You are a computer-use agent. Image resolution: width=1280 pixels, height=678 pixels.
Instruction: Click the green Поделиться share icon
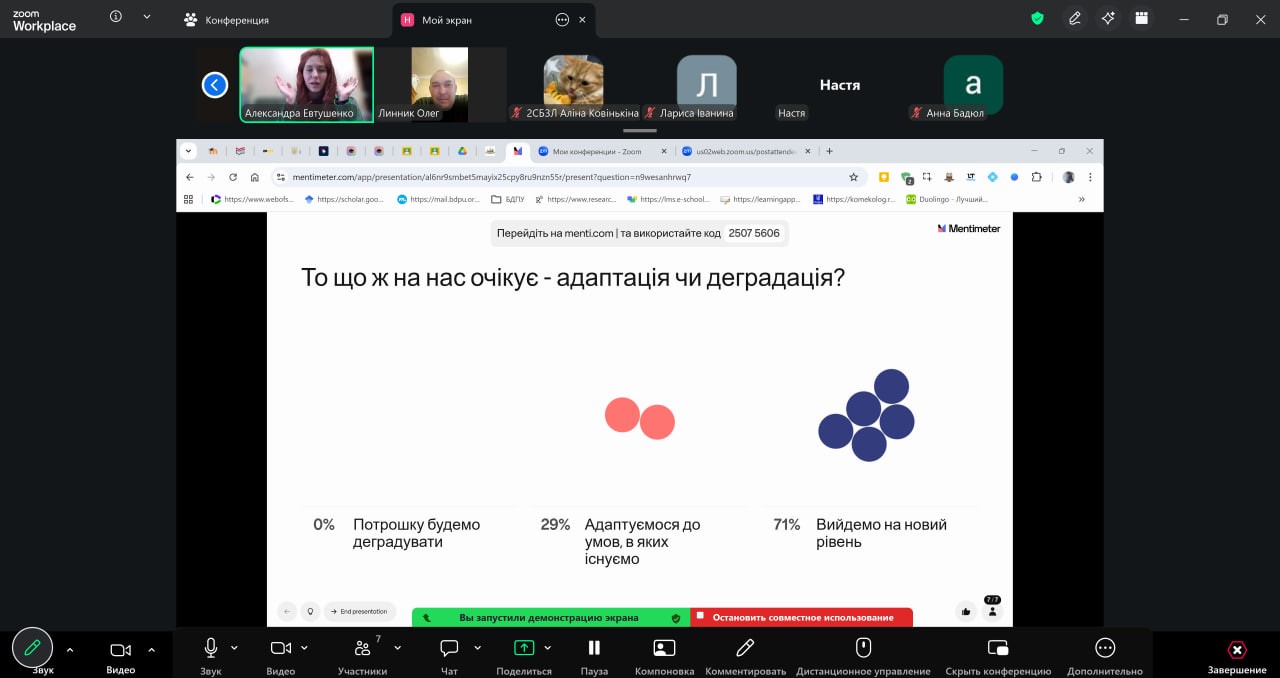(523, 648)
